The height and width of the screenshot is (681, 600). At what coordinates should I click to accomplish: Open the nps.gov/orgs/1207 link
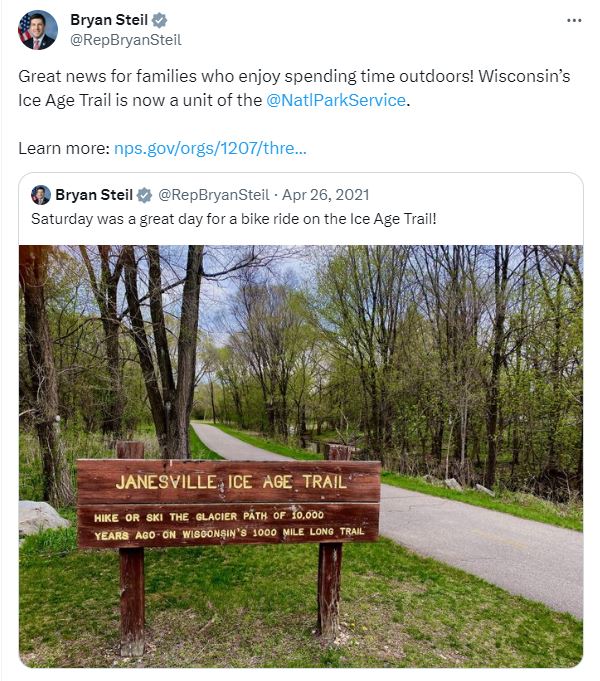[x=210, y=148]
